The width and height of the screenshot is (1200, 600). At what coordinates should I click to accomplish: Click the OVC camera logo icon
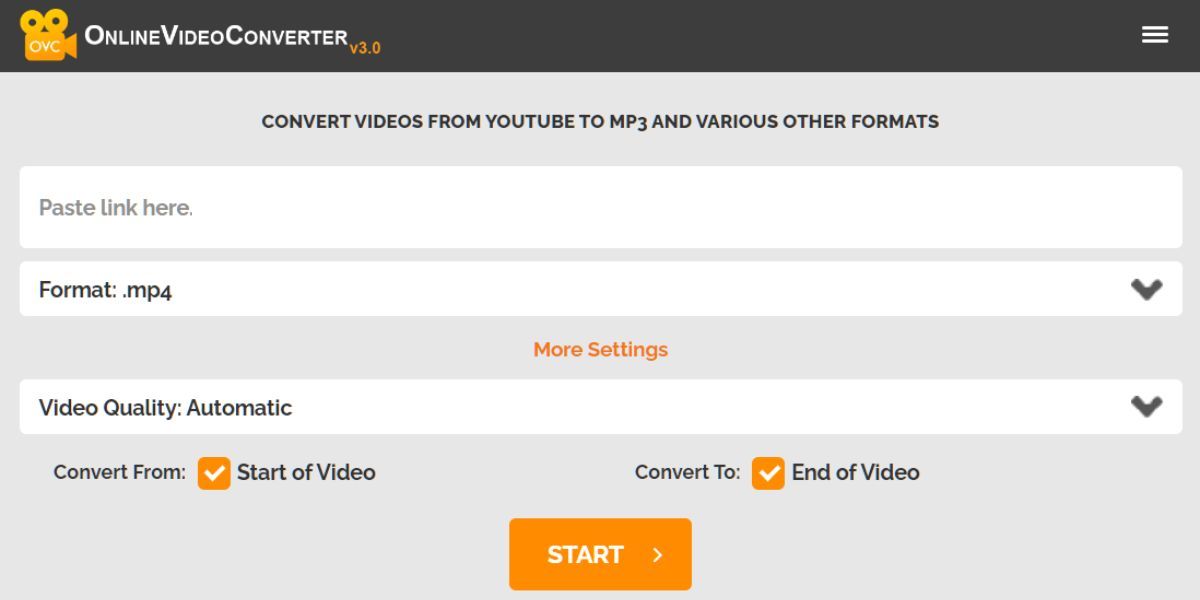point(47,35)
